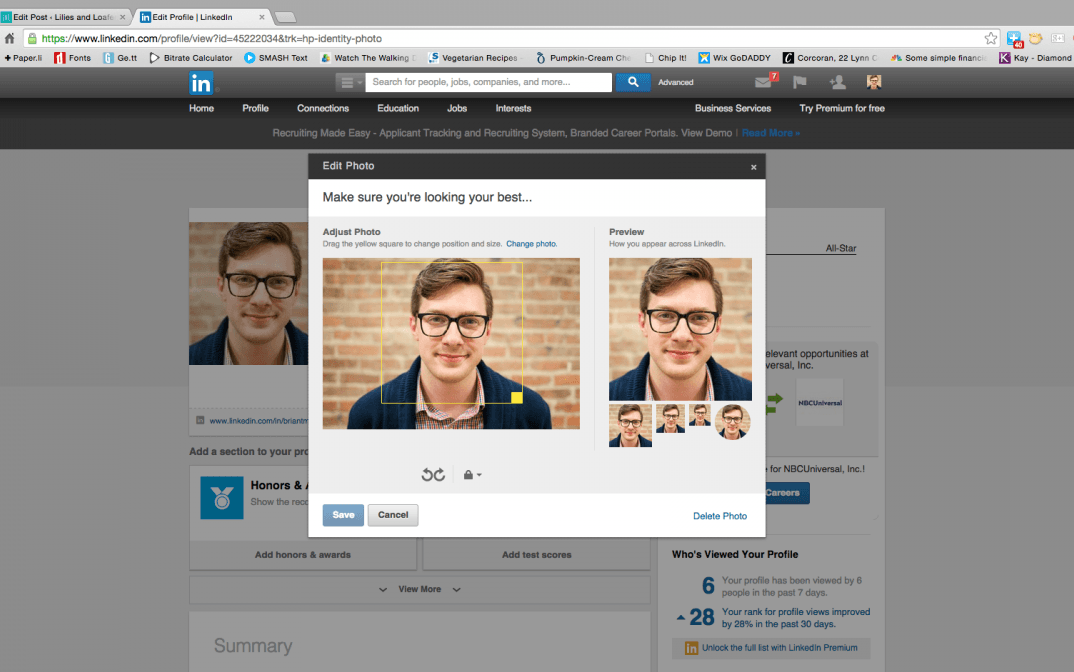Click the Careers button
1074x672 pixels.
point(787,493)
